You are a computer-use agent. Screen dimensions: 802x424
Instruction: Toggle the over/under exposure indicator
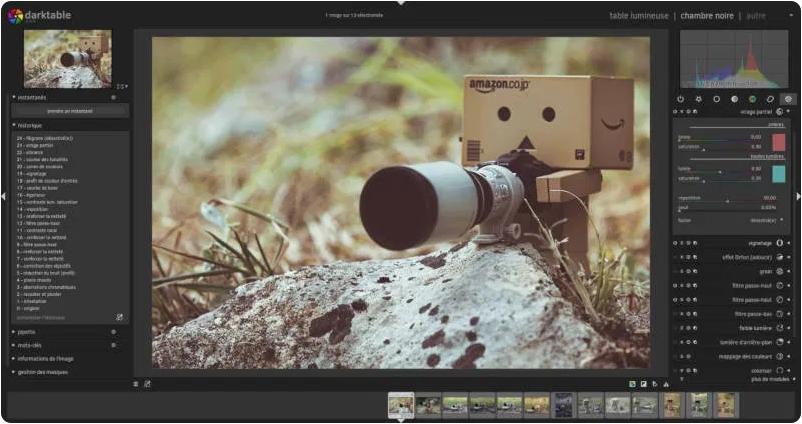click(x=644, y=384)
